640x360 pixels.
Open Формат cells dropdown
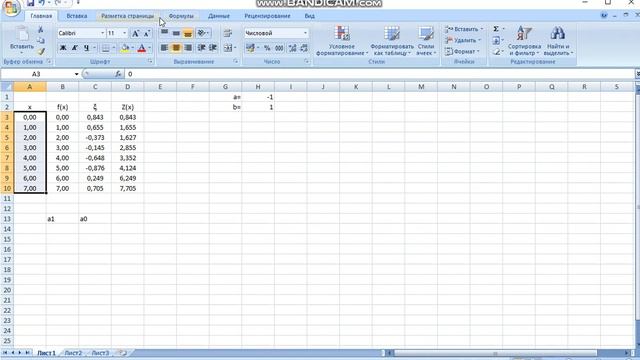462,51
